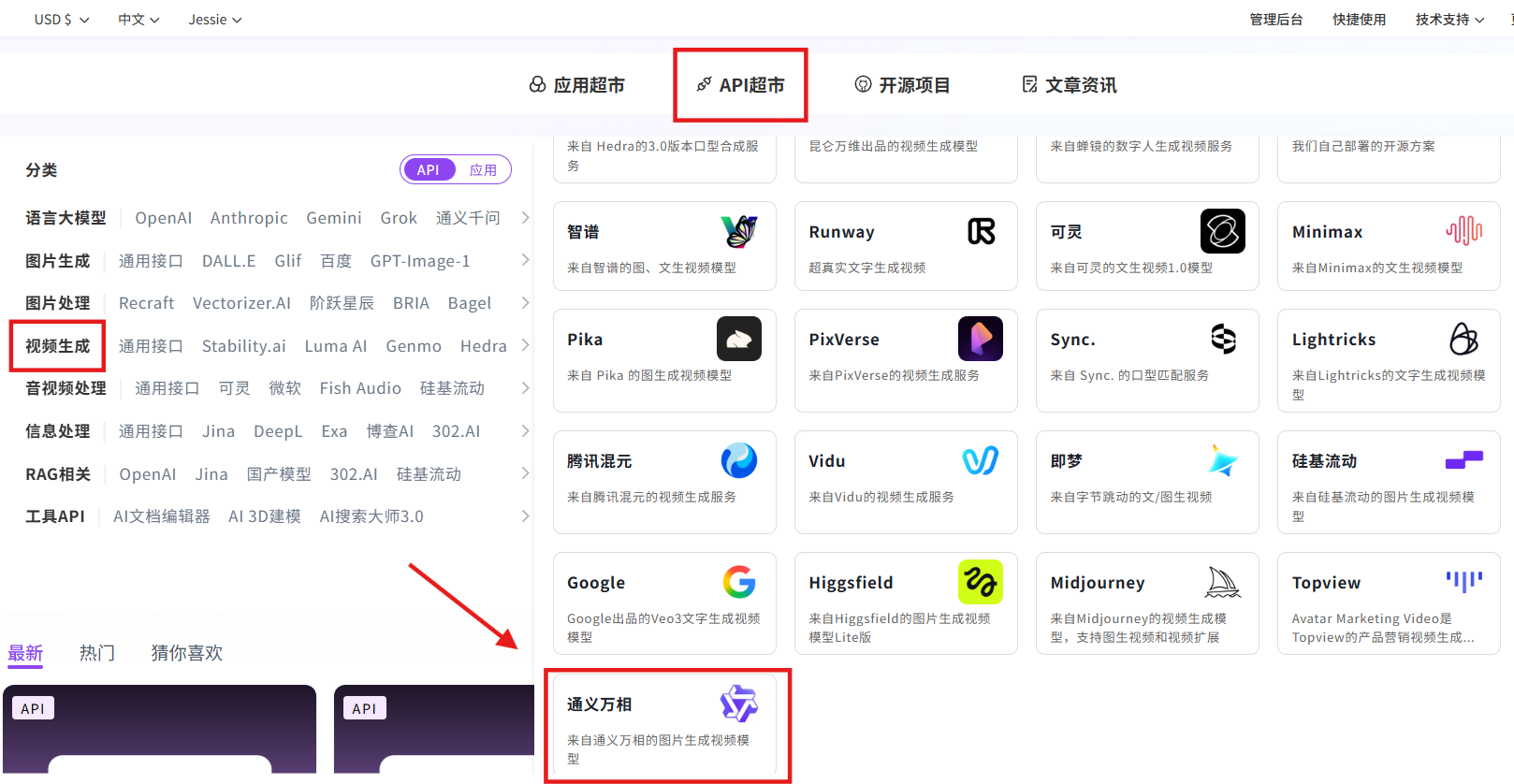Click the 文章资讯 document icon
1514x784 pixels.
point(1029,84)
